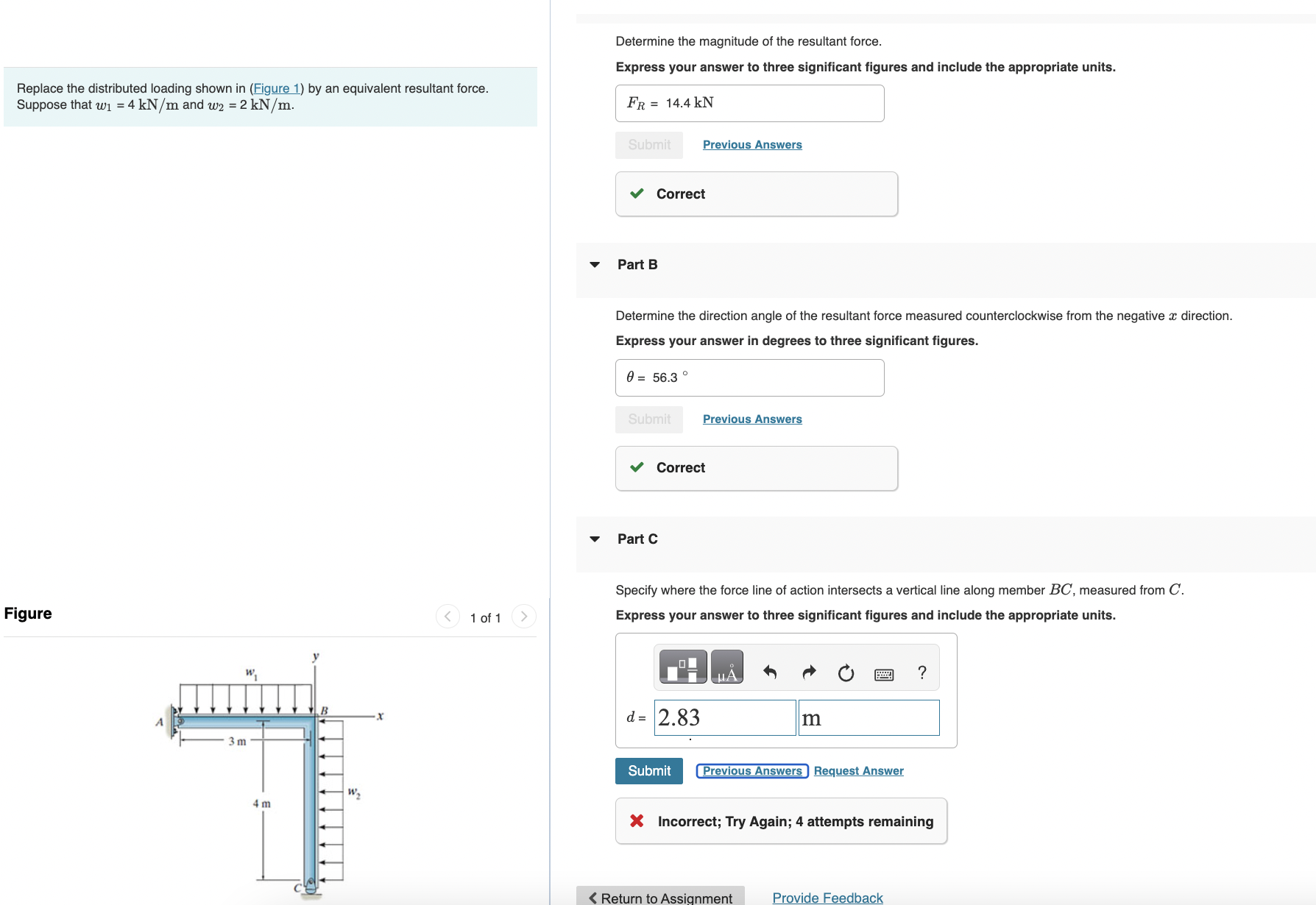1316x905 pixels.
Task: Collapse the Part B section
Action: [595, 265]
